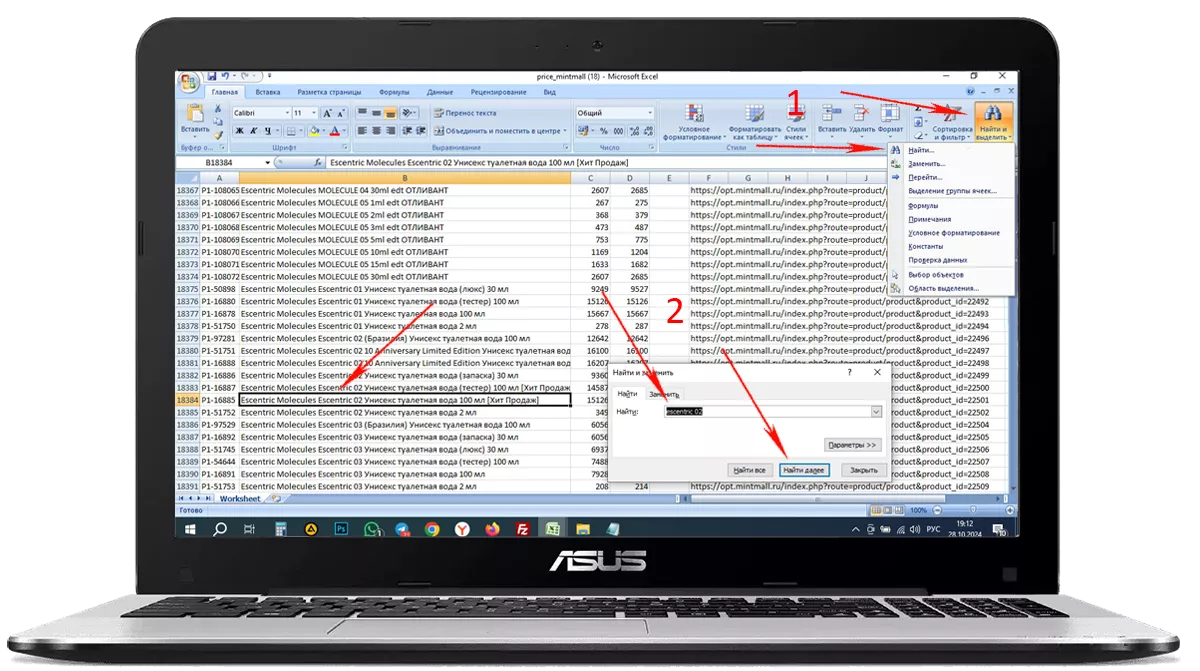Open the Вставить paste options arrow
Screen dimensions: 1200x671
(195, 137)
